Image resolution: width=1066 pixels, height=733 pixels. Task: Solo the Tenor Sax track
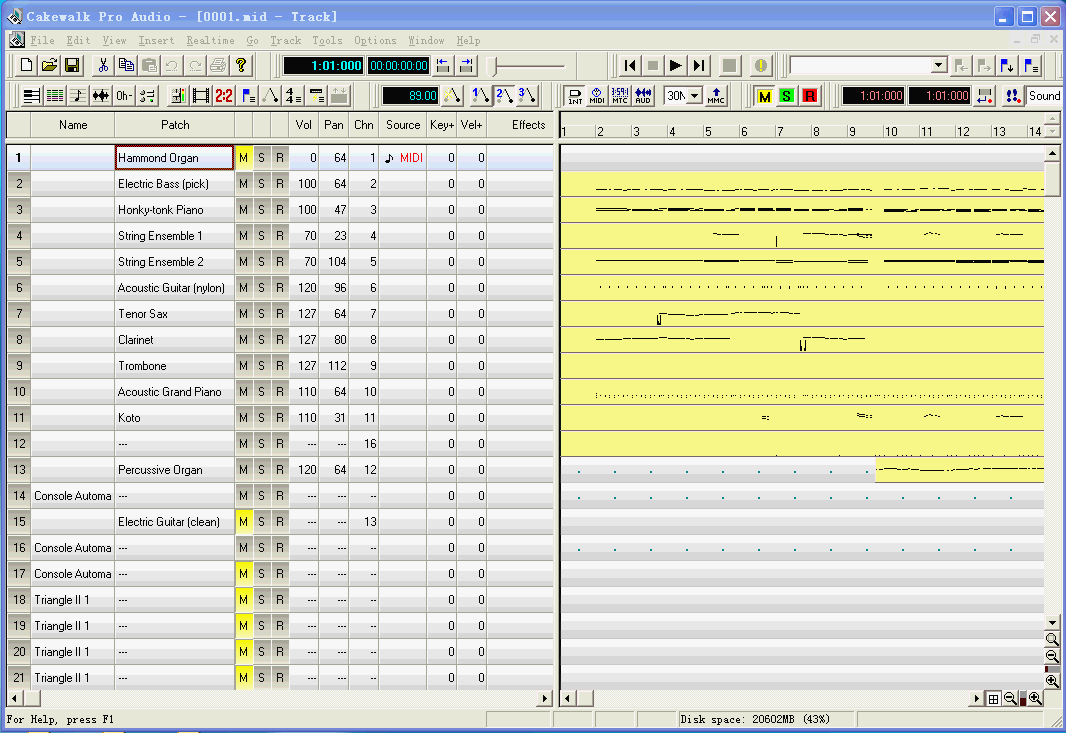(262, 314)
